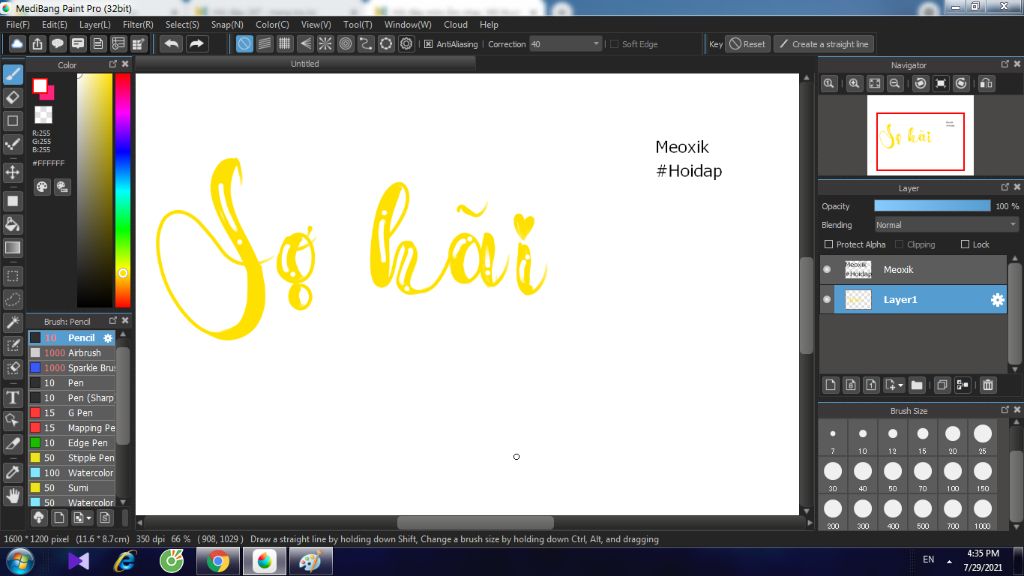Open the add-brush dropdown arrow
The height and width of the screenshot is (576, 1024).
[x=89, y=519]
